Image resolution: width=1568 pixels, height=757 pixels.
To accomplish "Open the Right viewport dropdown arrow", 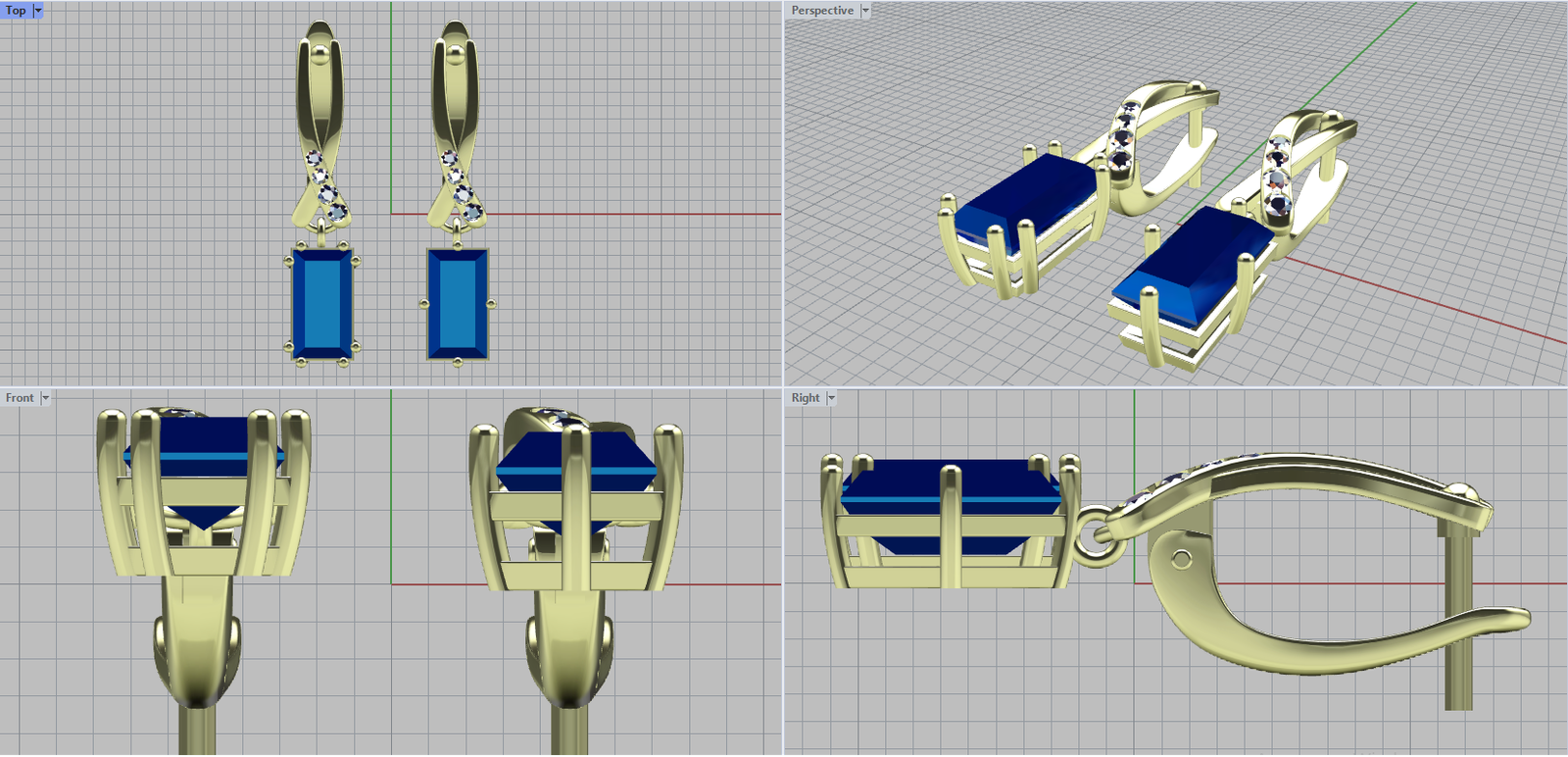I will 832,398.
